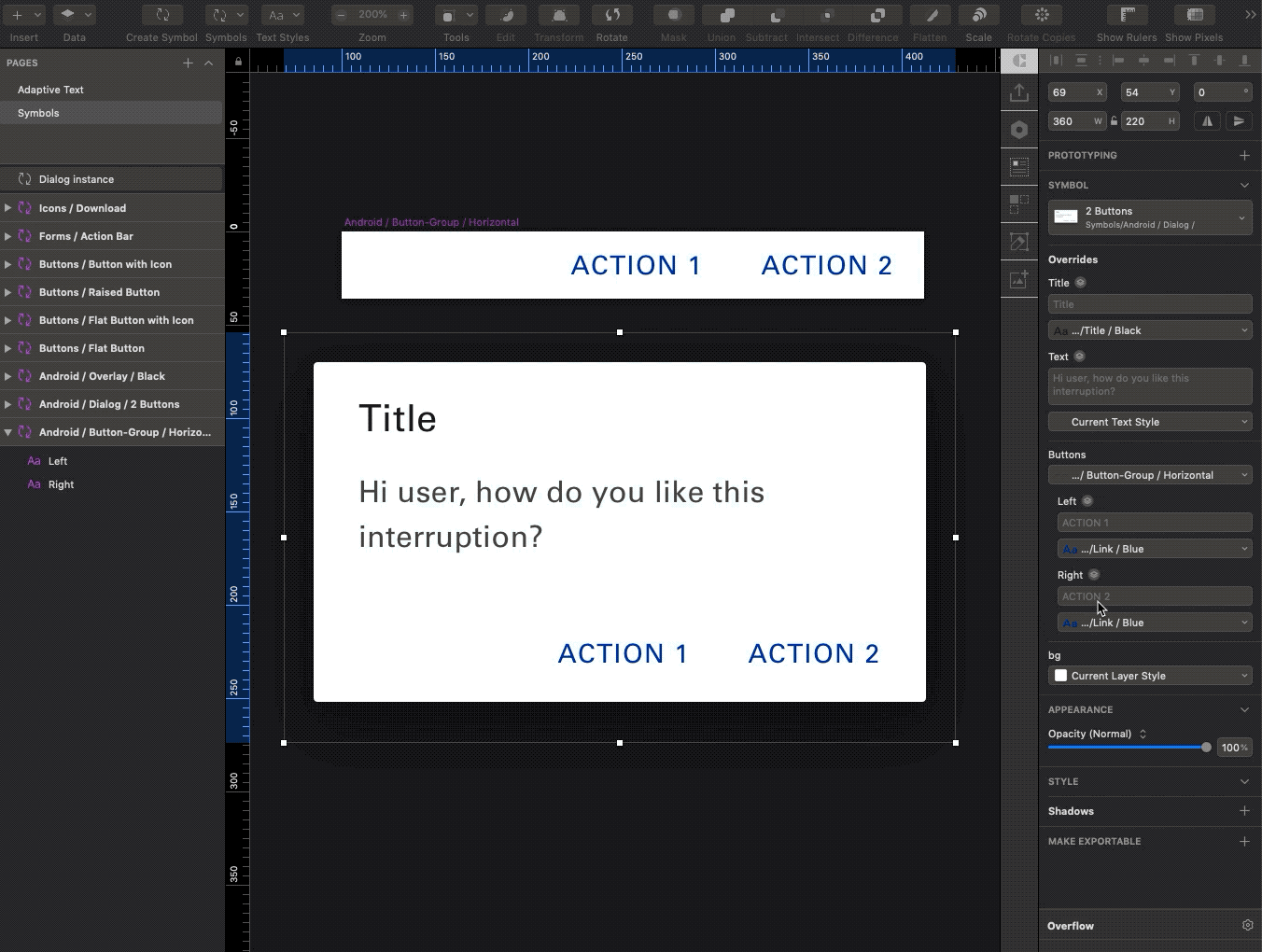Select the Symbols page
Screen dimensions: 1262x952
coord(38,113)
